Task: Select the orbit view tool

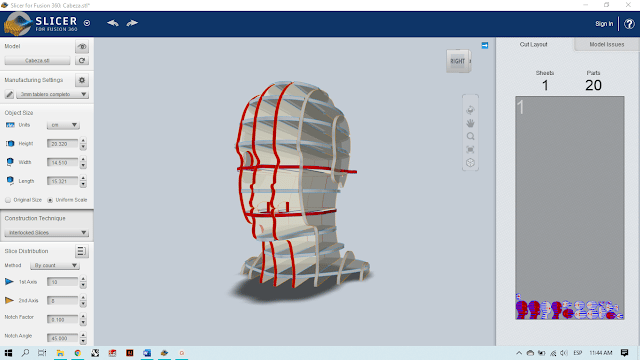Action: tap(470, 110)
